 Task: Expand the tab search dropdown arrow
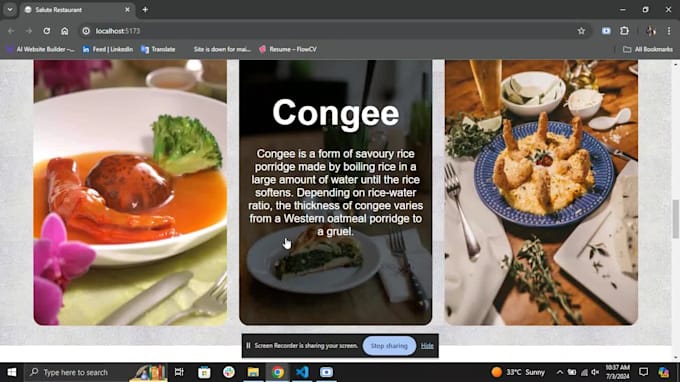(10, 10)
